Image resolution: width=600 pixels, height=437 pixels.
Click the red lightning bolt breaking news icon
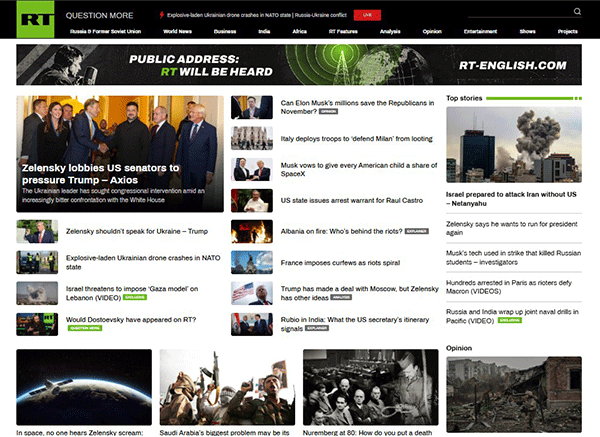pyautogui.click(x=162, y=15)
